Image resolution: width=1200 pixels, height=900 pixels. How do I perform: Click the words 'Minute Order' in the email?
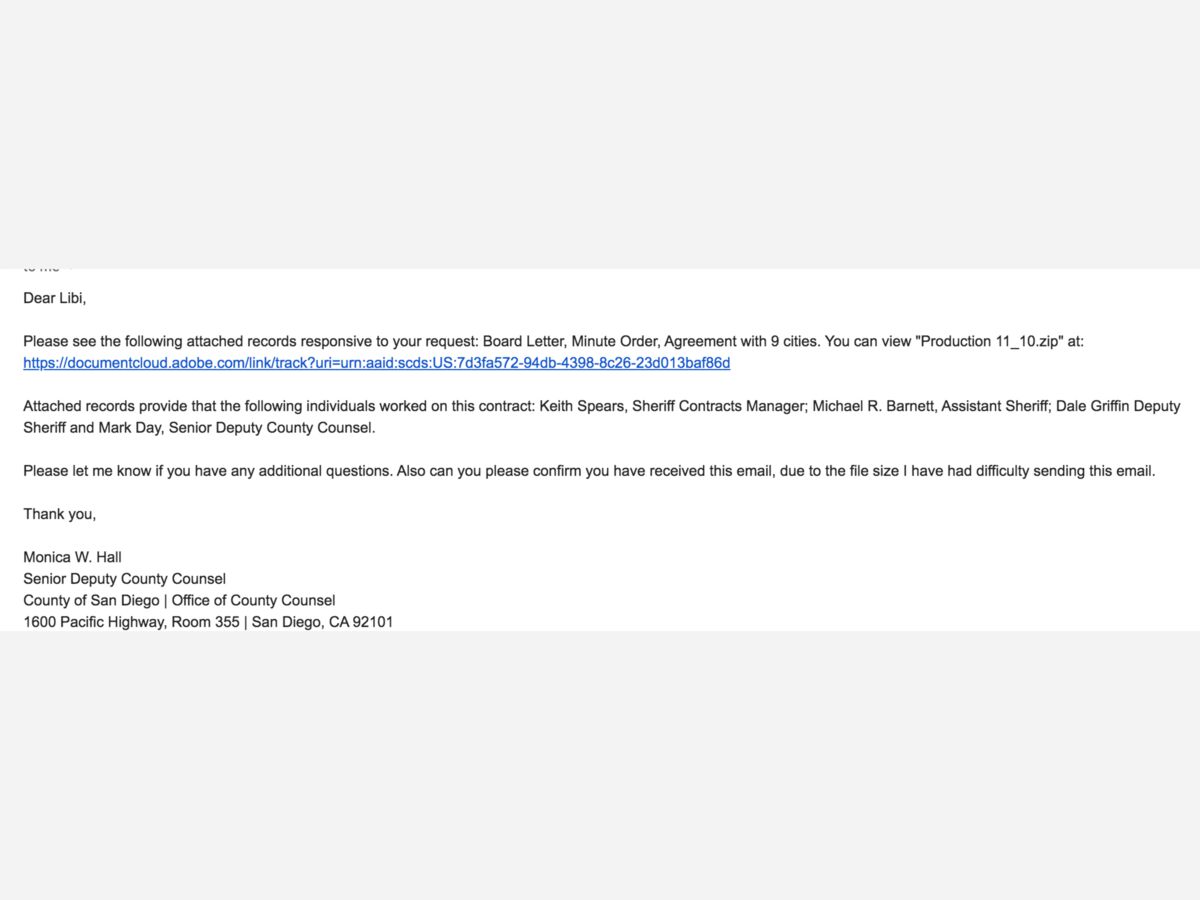coord(614,341)
